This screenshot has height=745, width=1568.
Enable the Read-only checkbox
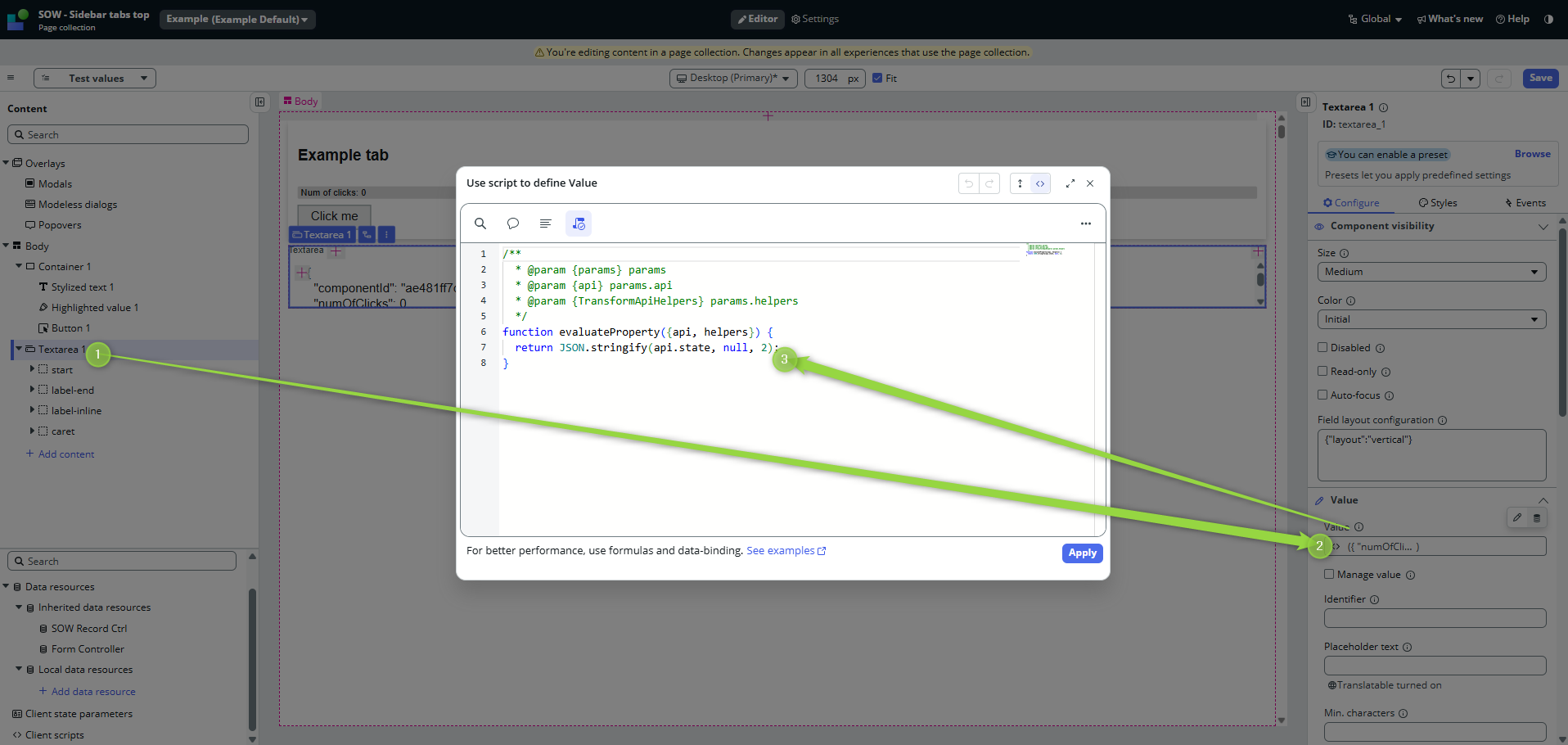tap(1322, 371)
